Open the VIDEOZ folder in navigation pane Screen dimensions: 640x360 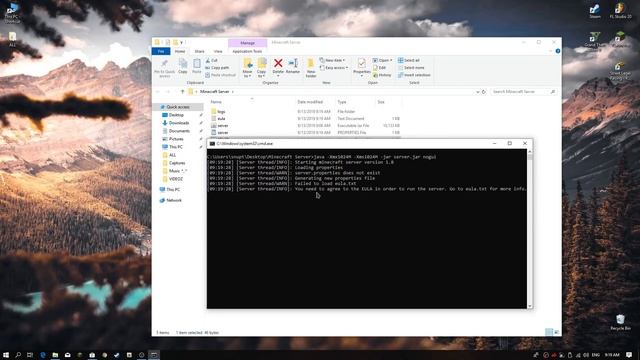point(176,179)
